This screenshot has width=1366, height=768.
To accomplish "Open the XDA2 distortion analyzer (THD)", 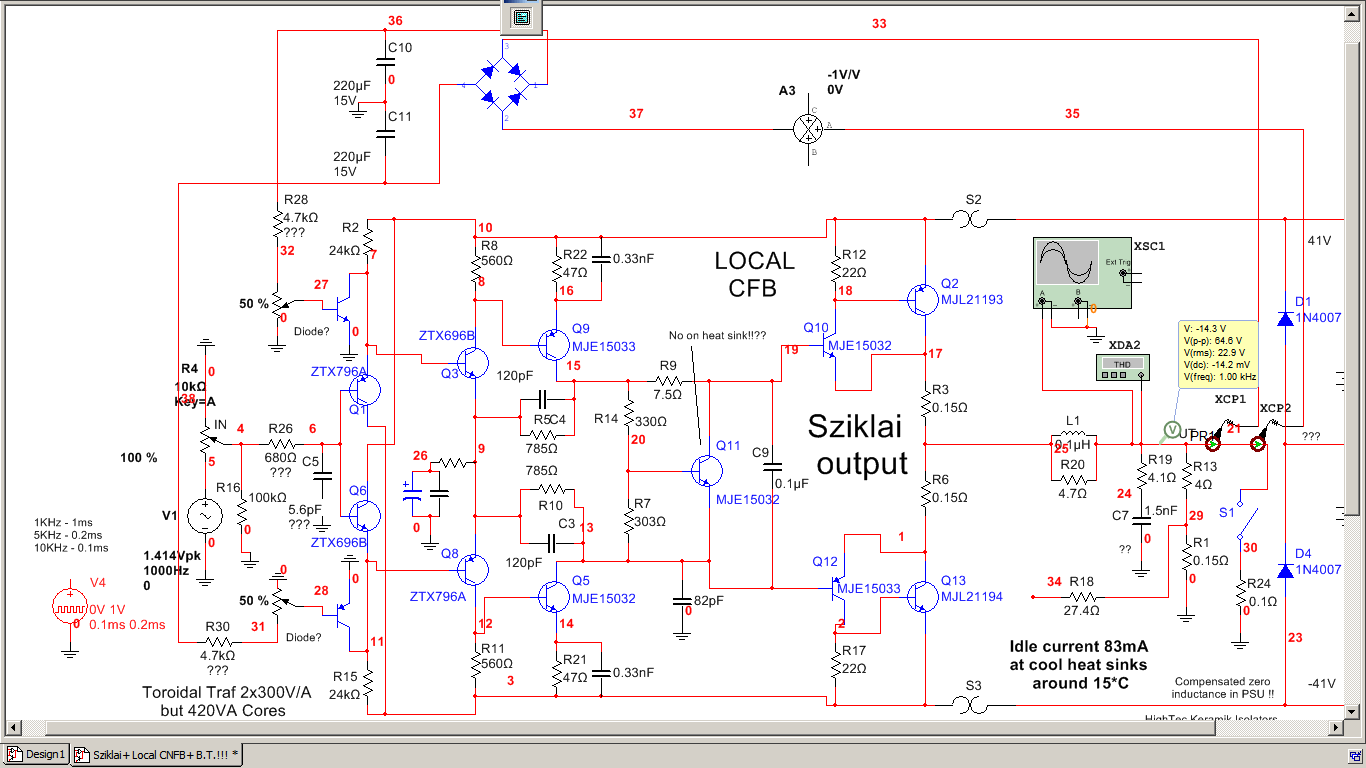I will [x=1121, y=368].
